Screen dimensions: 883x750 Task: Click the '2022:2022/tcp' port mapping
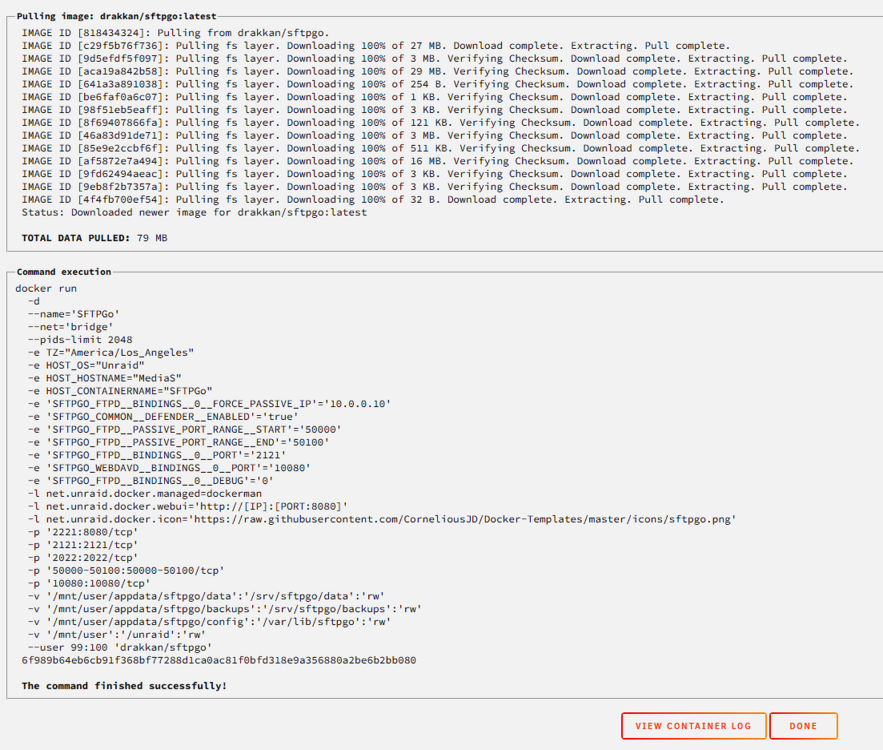tap(83, 558)
